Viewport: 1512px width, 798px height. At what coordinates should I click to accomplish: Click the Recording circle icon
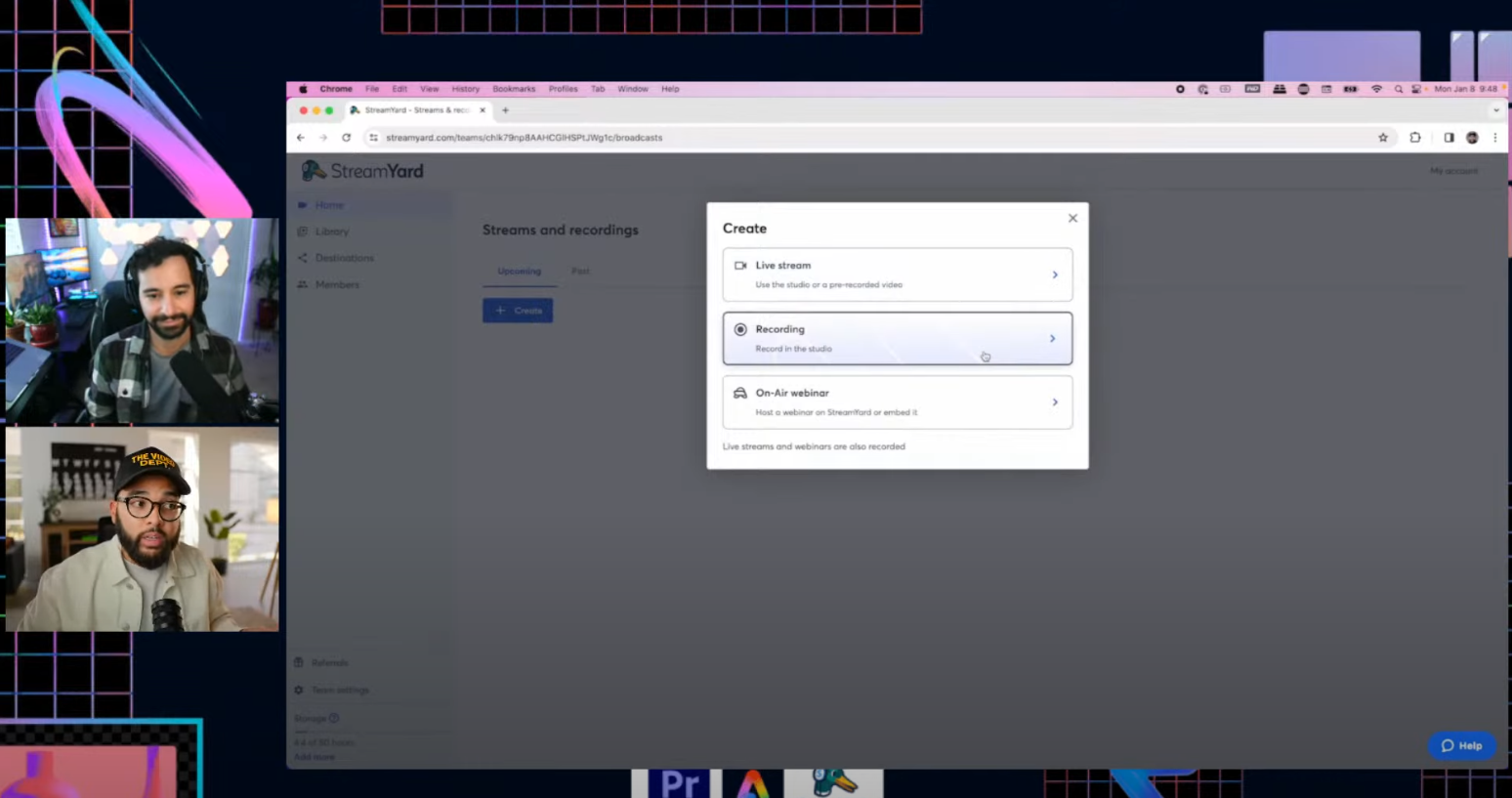click(x=740, y=329)
